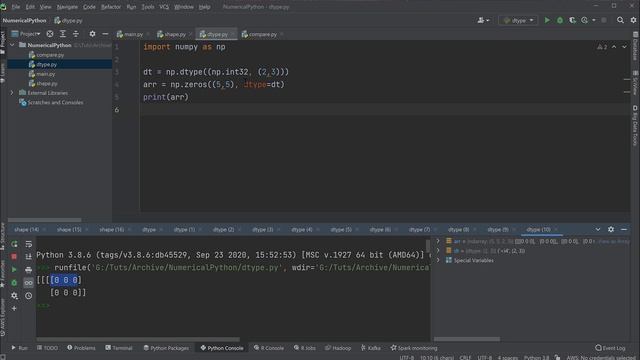Screen dimensions: 640x360
Task: Open the Project view dropdown
Action: [x=27, y=34]
